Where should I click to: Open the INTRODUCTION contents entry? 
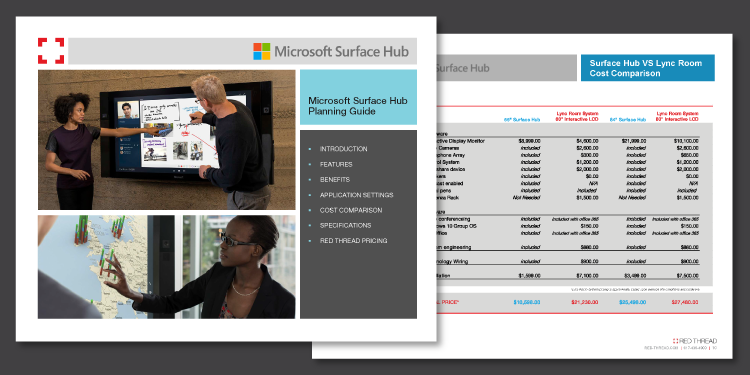(343, 149)
